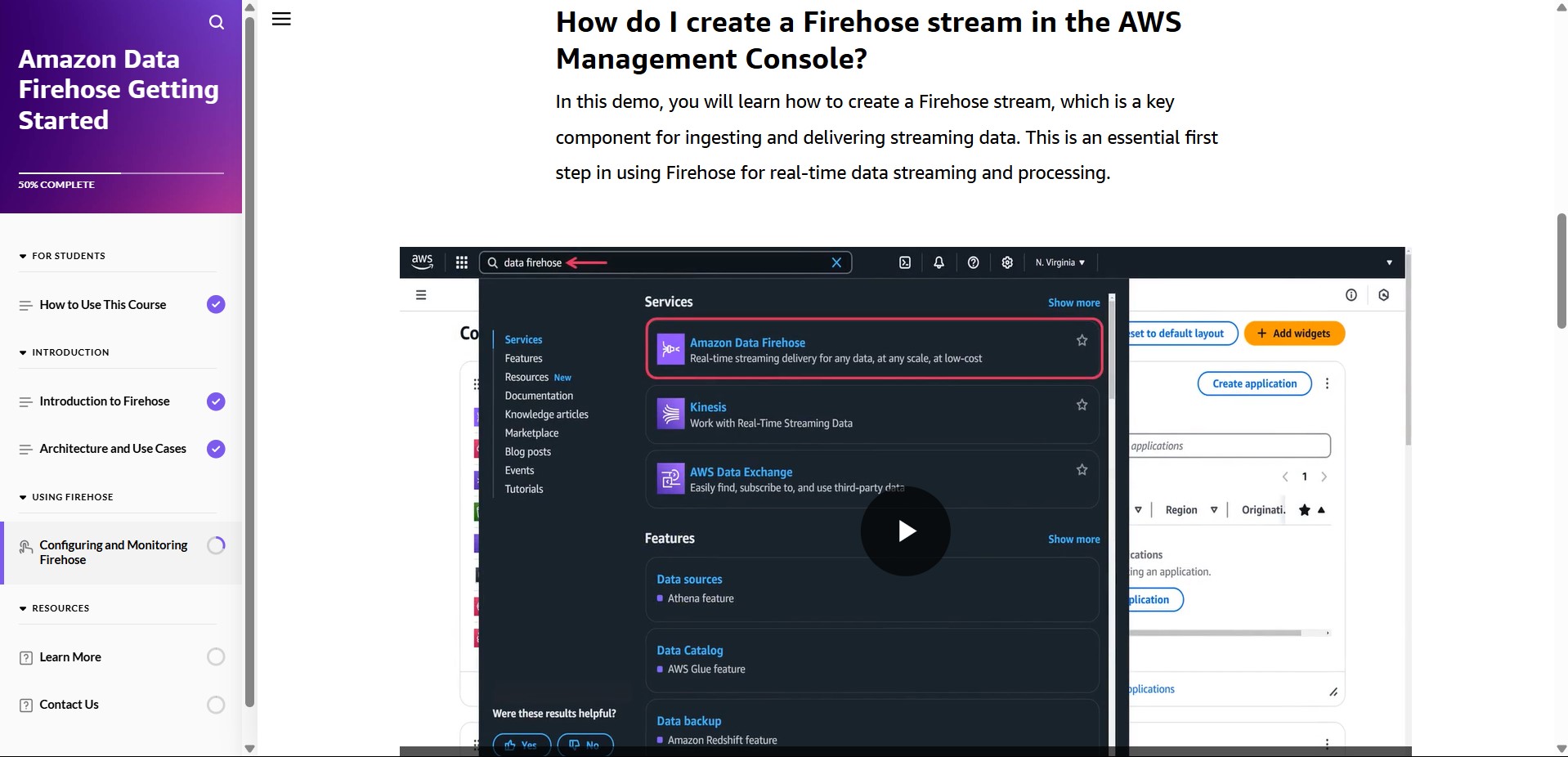Click the help question mark icon
This screenshot has height=757, width=1568.
(x=973, y=262)
